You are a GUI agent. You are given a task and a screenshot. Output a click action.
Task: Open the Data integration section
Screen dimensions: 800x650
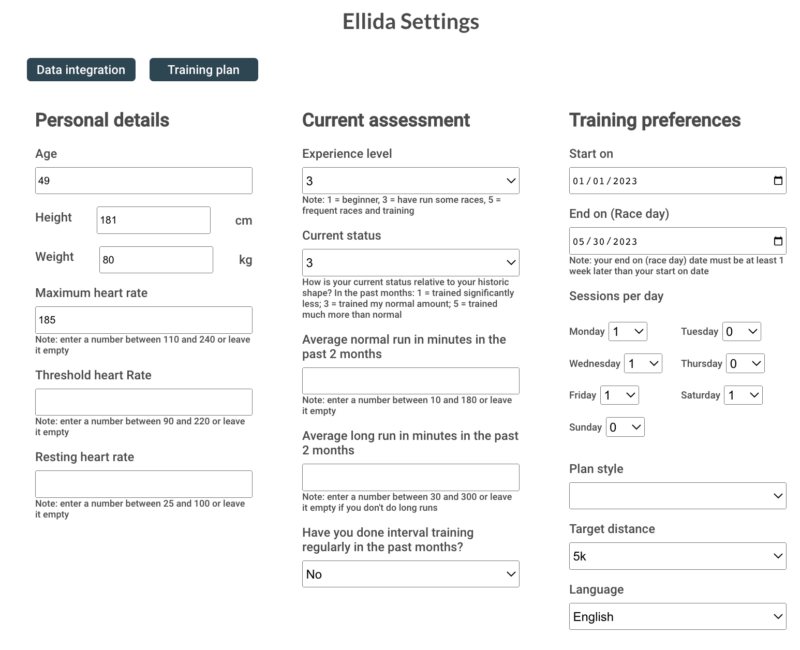pos(81,70)
